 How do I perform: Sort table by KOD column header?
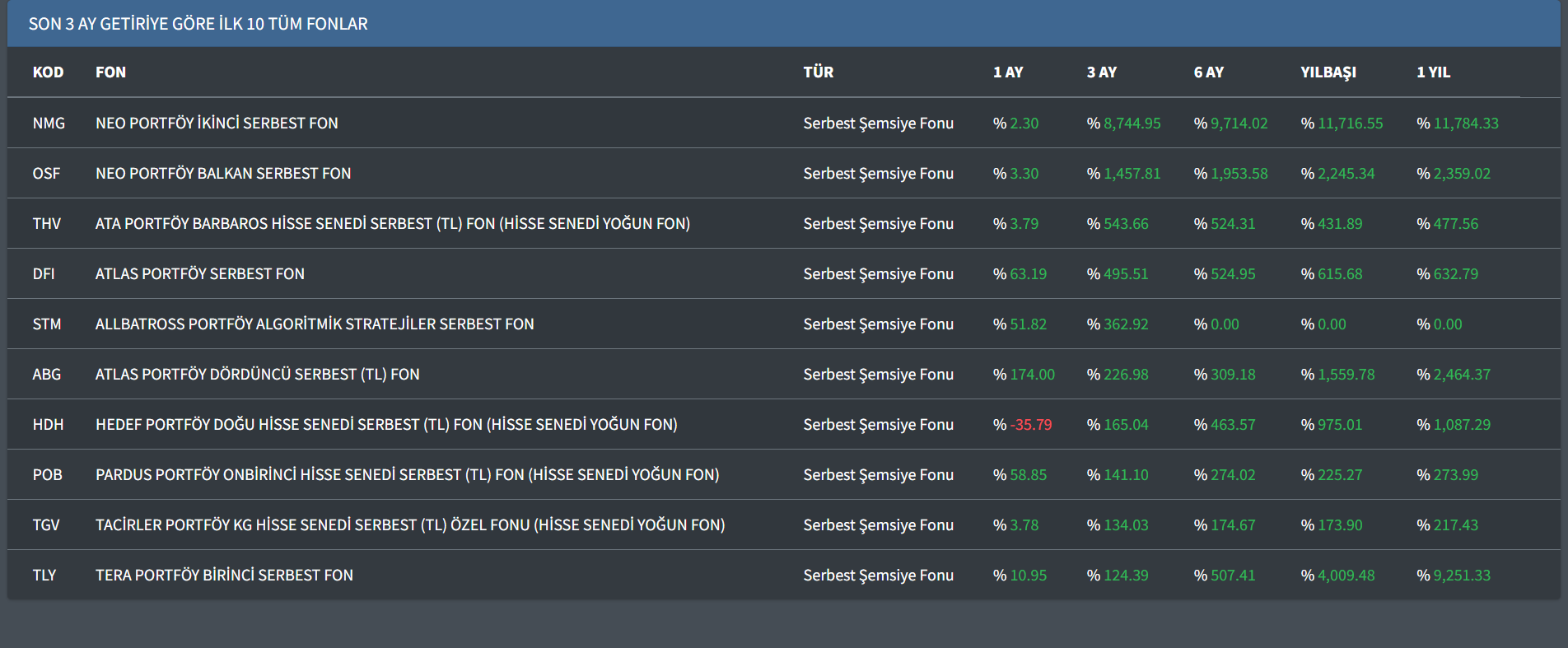(x=48, y=72)
